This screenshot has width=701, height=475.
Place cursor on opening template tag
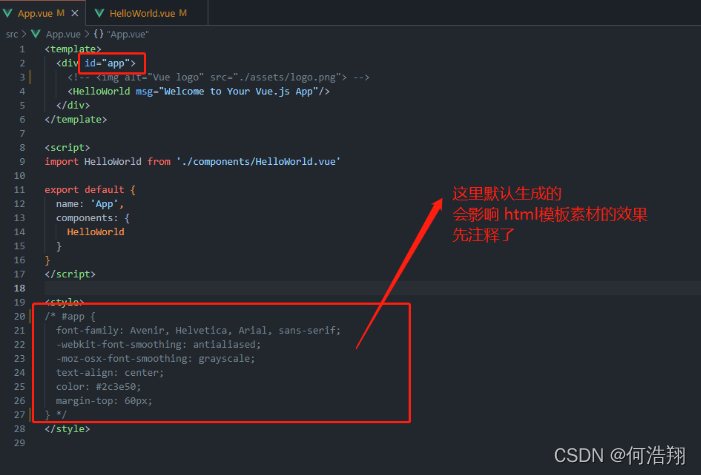(73, 49)
